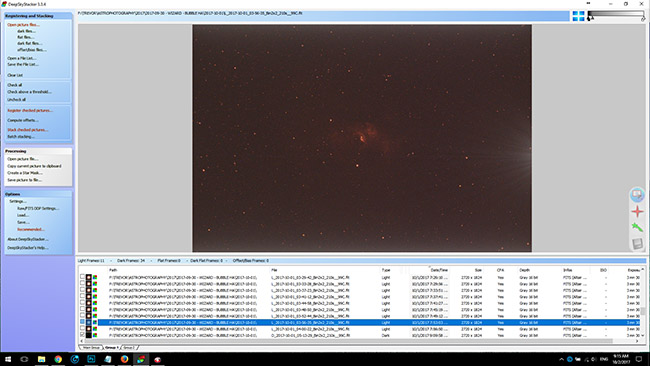The height and width of the screenshot is (366, 650).
Task: Click Clear List in sidebar
Action: 15,75
